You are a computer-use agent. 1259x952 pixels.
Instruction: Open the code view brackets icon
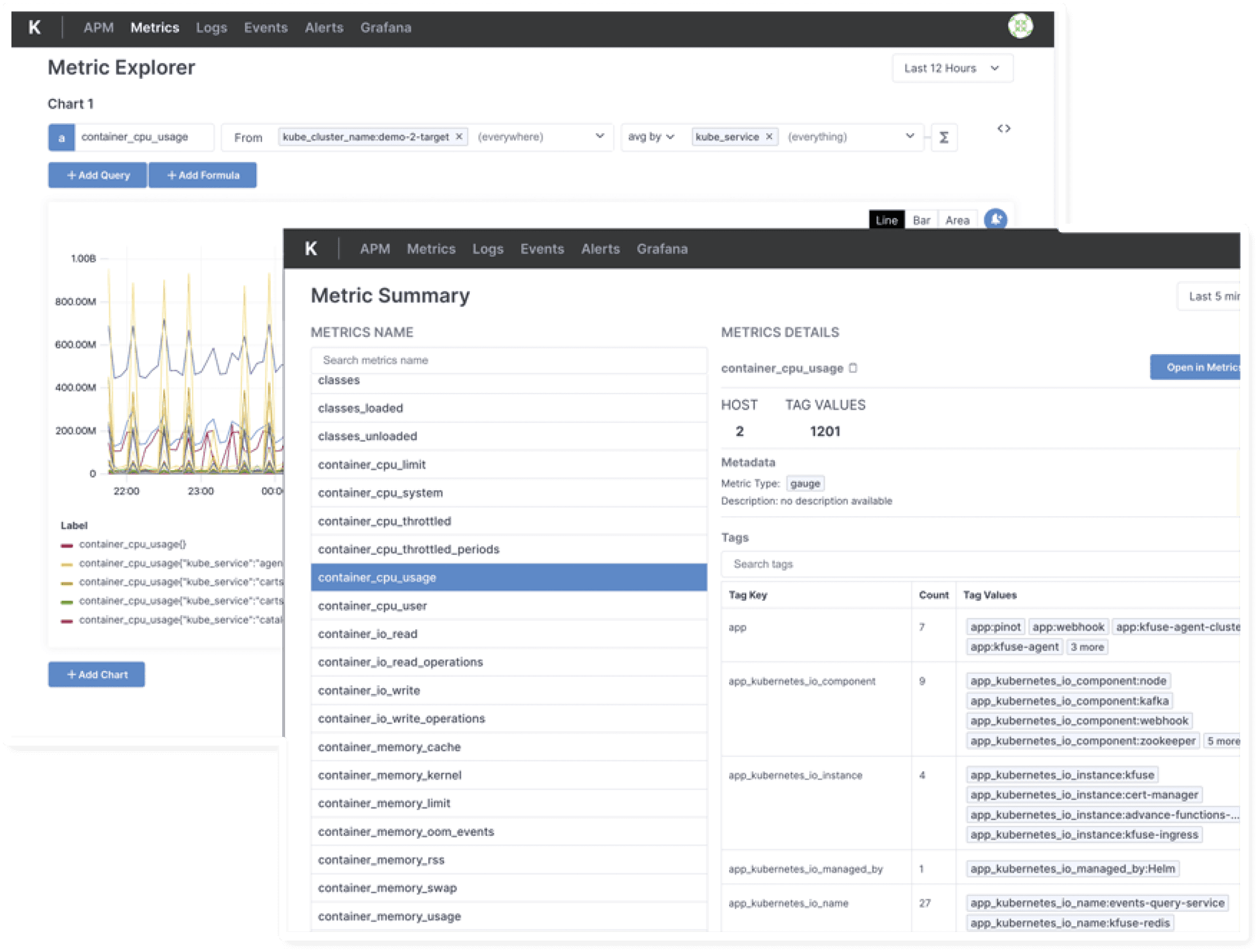[1003, 129]
